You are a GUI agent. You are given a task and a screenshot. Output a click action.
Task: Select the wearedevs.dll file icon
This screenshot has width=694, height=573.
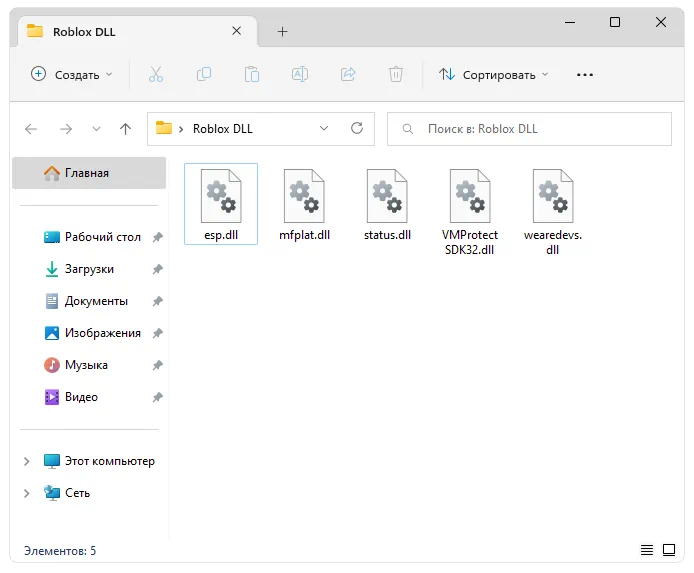coord(553,196)
